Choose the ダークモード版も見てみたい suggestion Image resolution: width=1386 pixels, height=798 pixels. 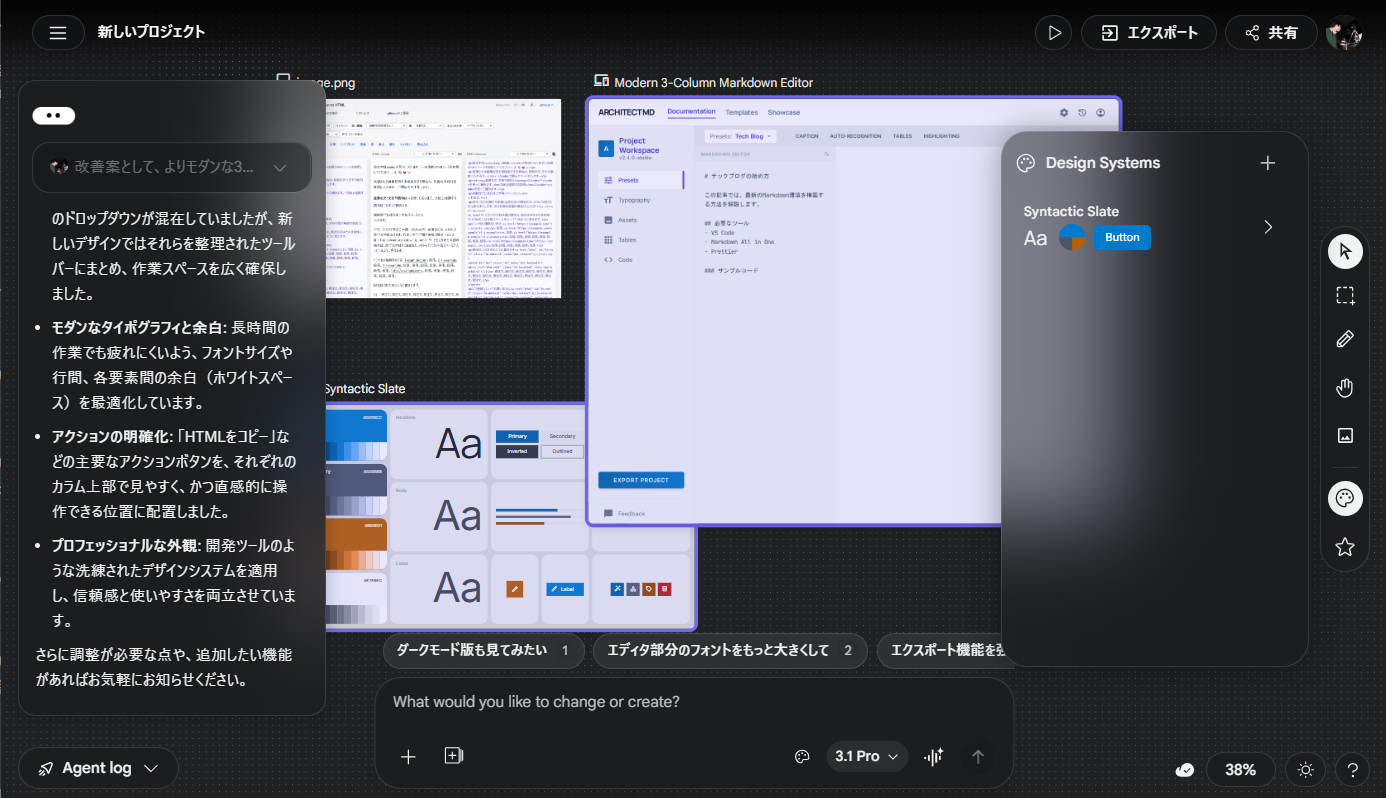[x=483, y=651]
